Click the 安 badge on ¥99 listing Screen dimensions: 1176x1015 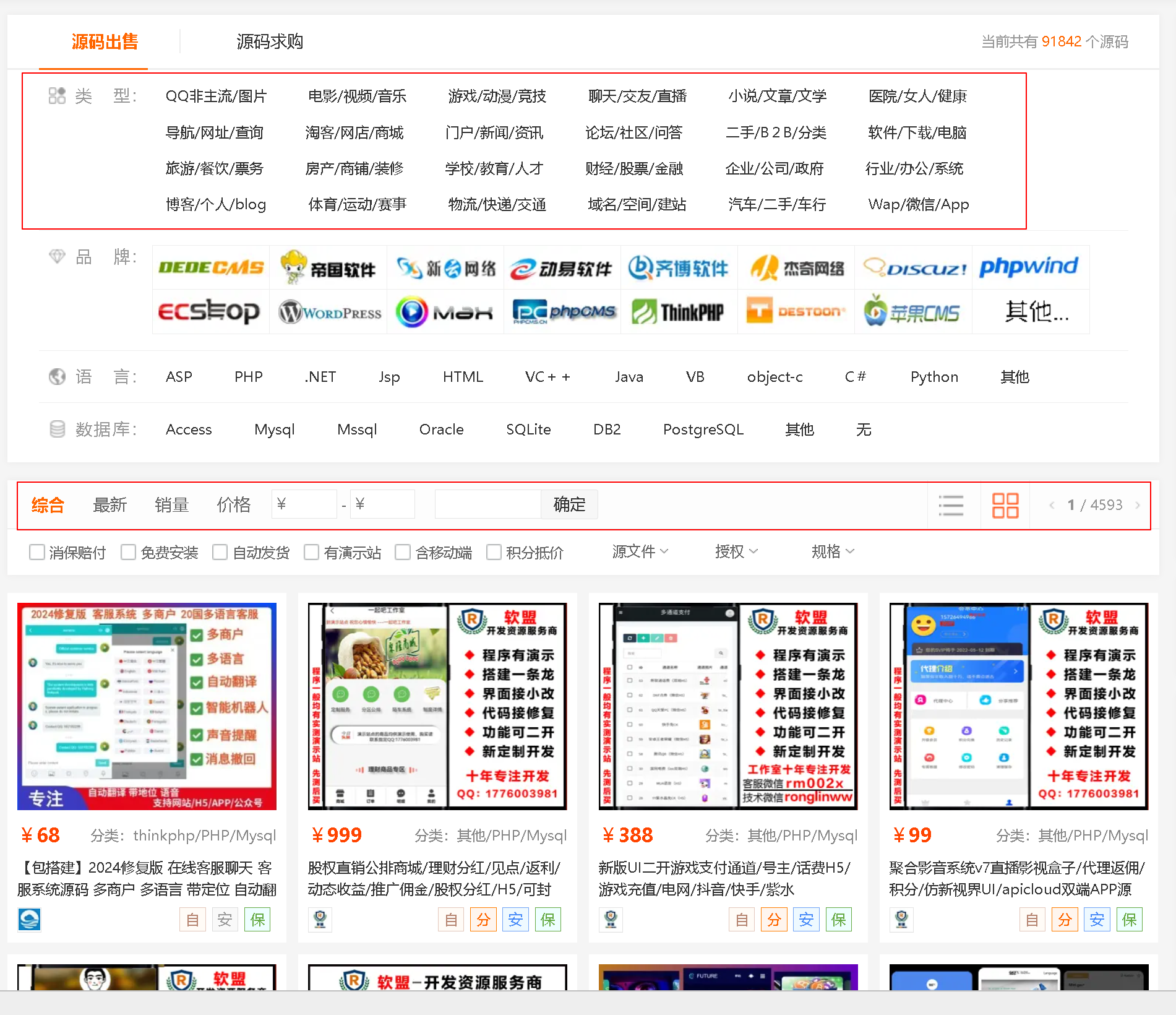coord(1097,920)
